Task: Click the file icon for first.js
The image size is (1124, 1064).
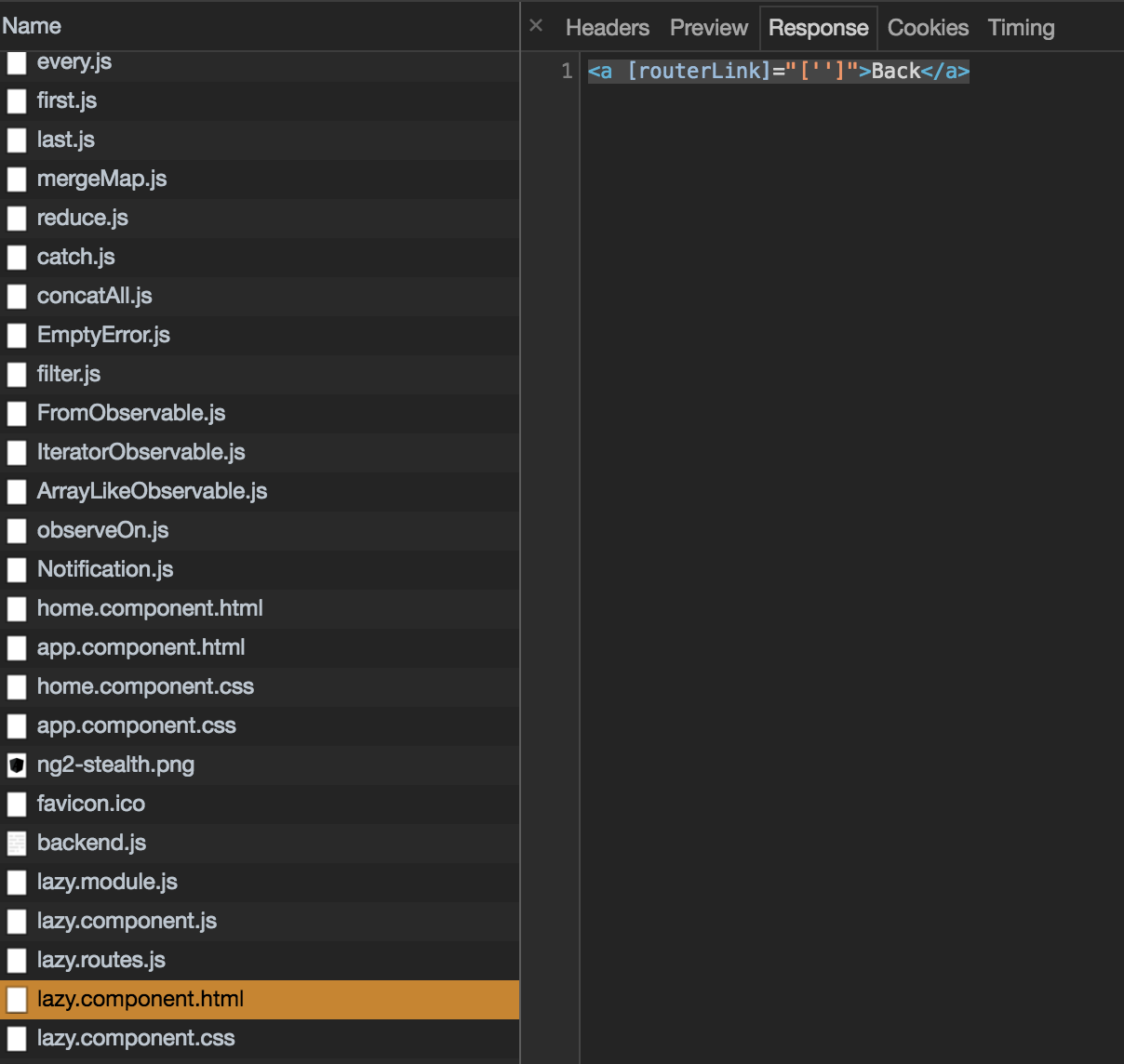Action: (17, 101)
